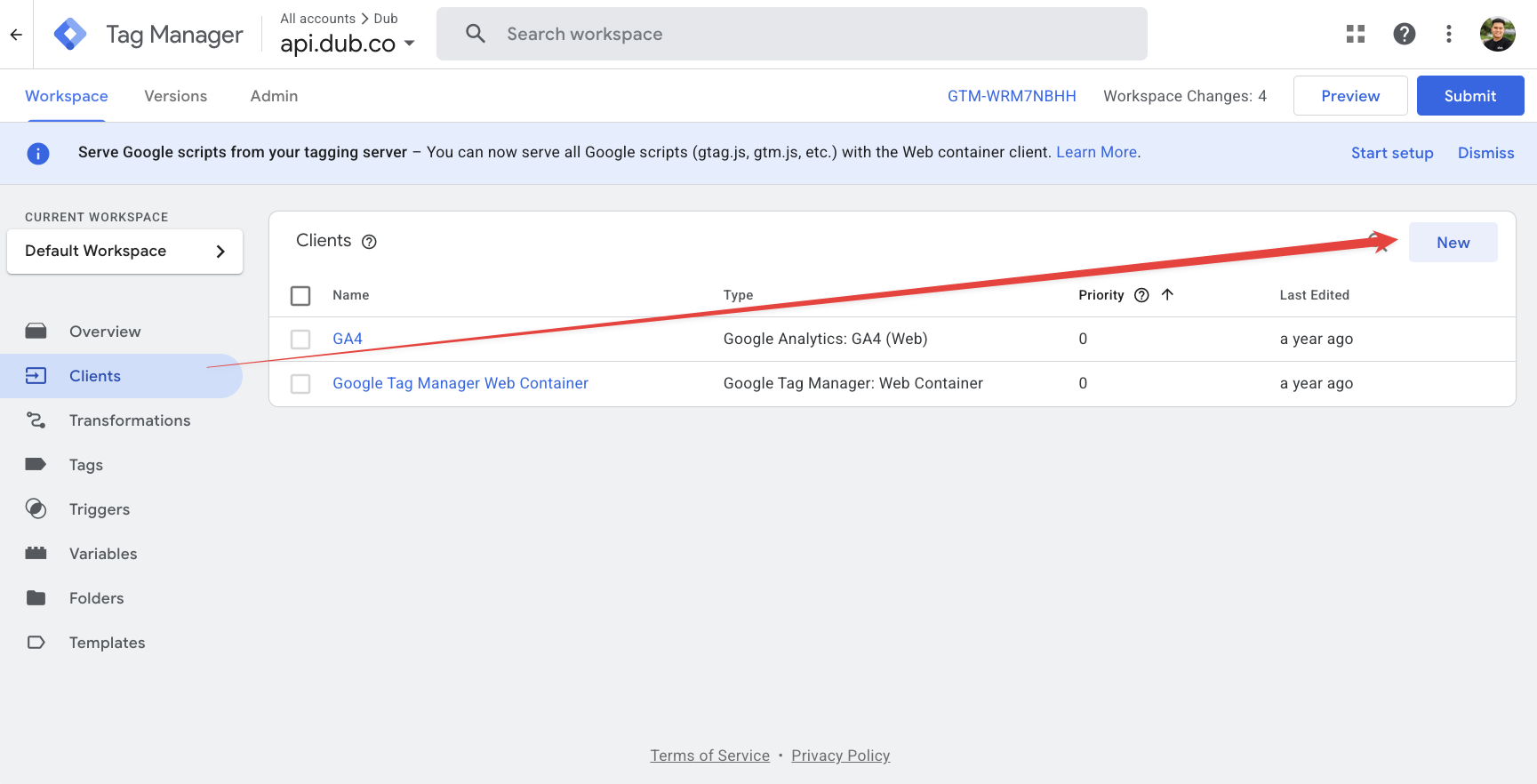Open Overview in the sidebar
This screenshot has height=784, width=1537.
tap(105, 332)
